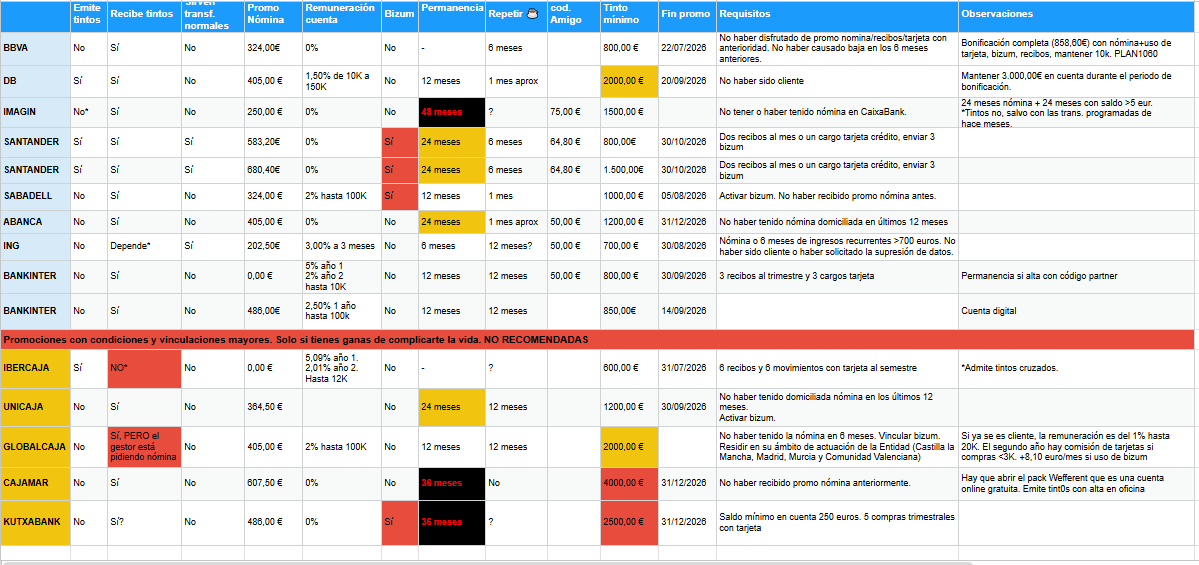1199x565 pixels.
Task: Click the 22/07/2026 fin promo date
Action: coord(687,48)
